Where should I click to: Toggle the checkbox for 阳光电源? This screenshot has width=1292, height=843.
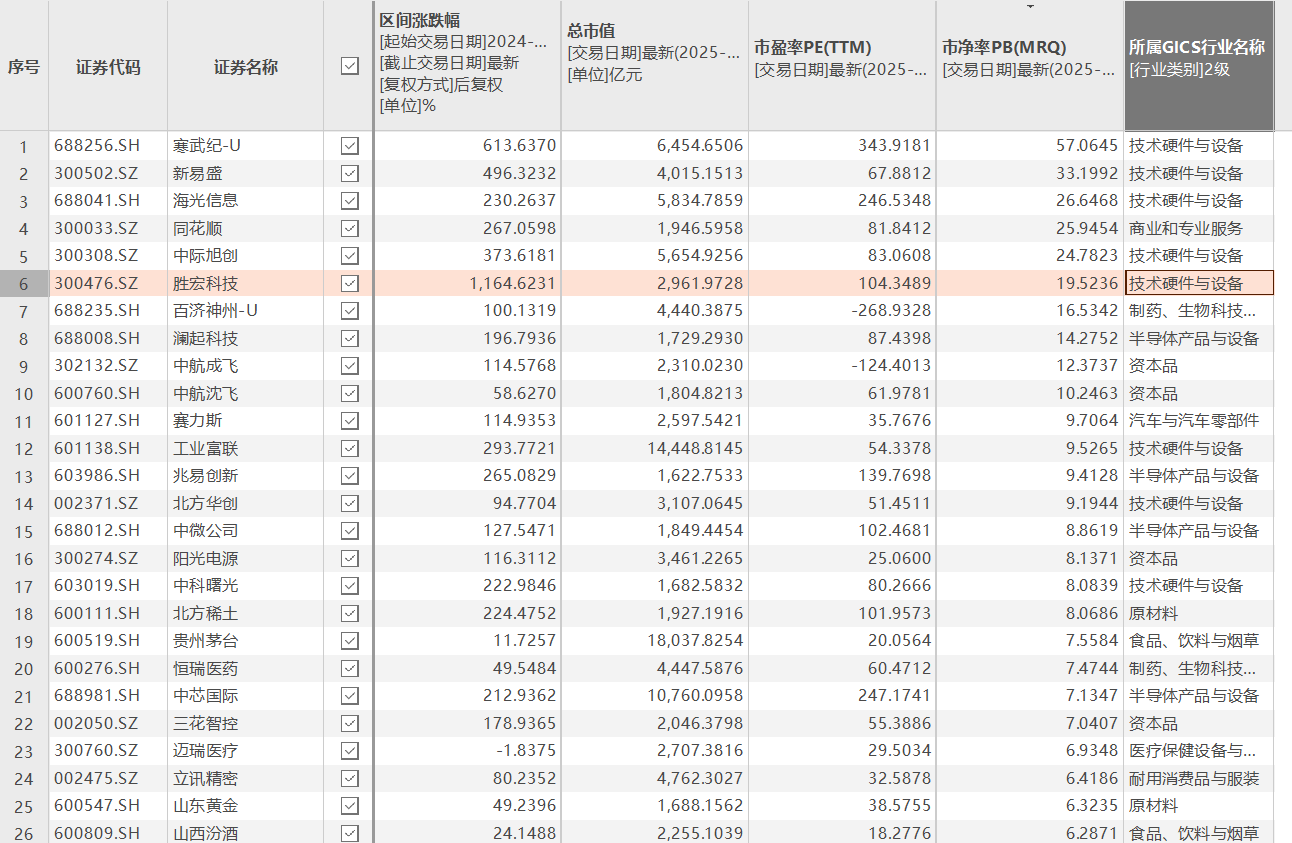point(349,558)
